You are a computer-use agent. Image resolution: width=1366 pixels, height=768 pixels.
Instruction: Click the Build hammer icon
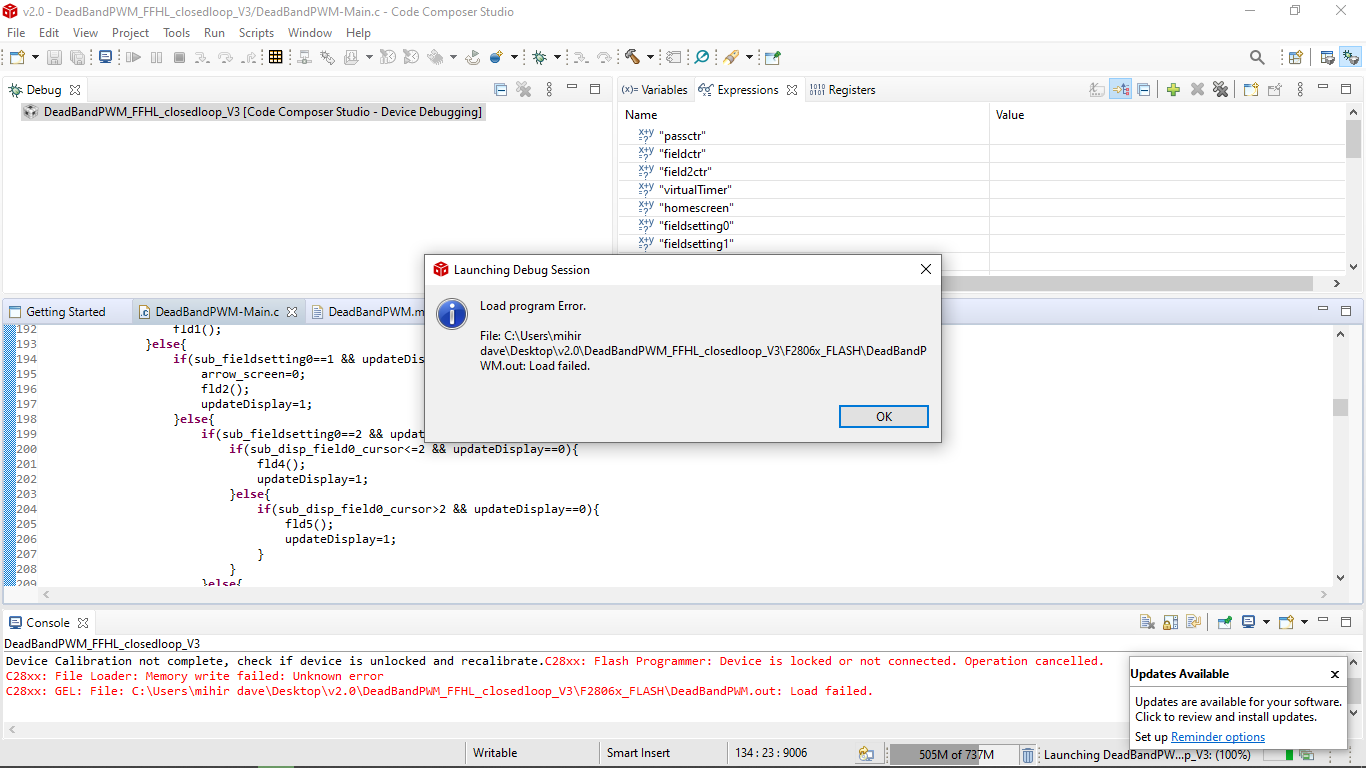[x=633, y=58]
